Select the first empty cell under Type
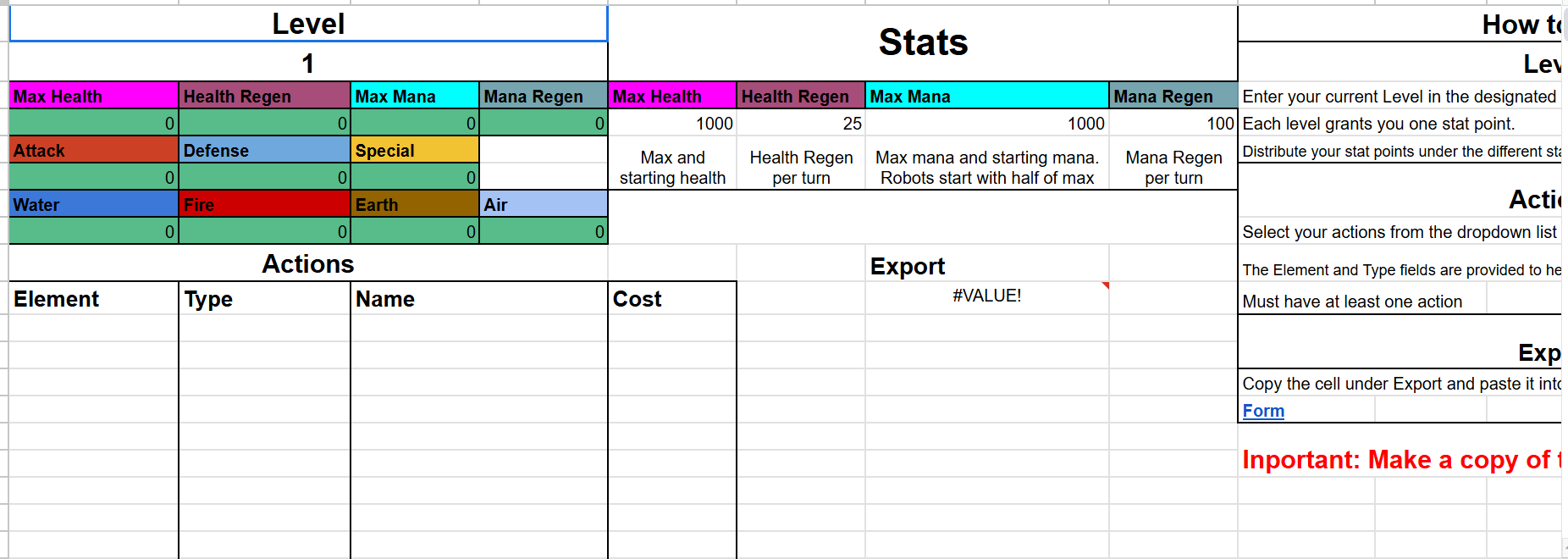The width and height of the screenshot is (1568, 559). click(x=264, y=328)
